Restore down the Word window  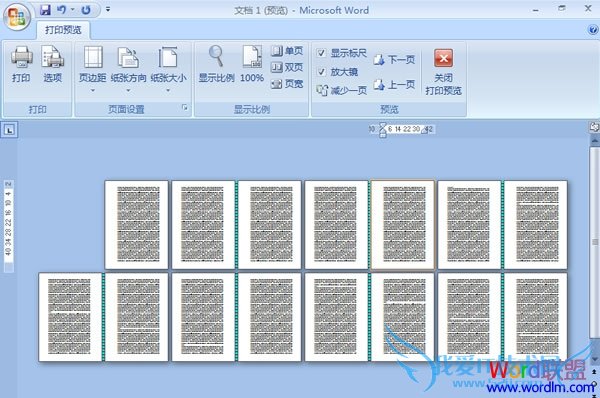tap(562, 8)
